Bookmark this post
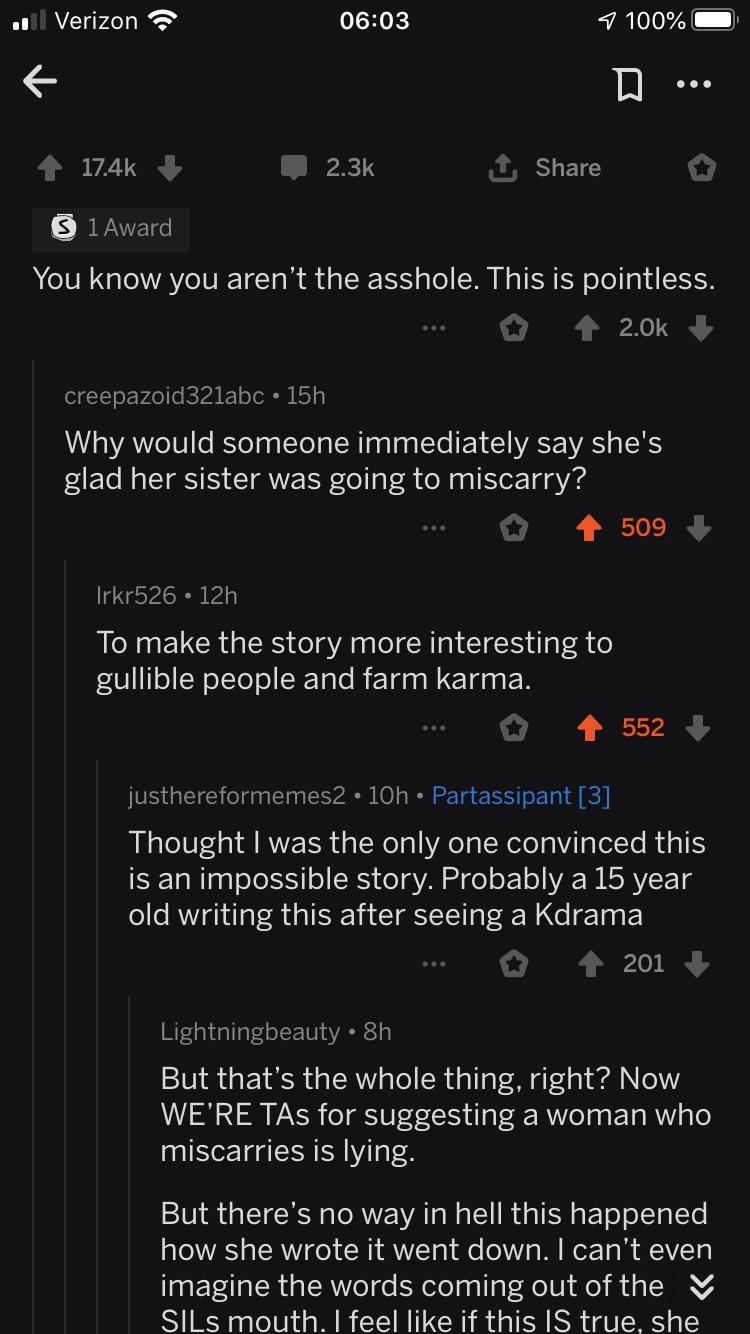This screenshot has width=750, height=1334. point(628,85)
